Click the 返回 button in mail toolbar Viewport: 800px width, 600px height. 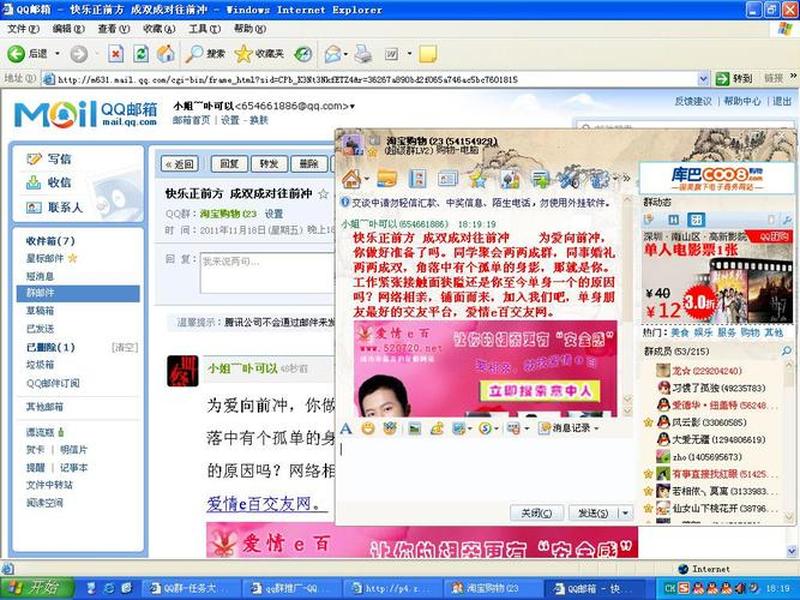pyautogui.click(x=180, y=164)
